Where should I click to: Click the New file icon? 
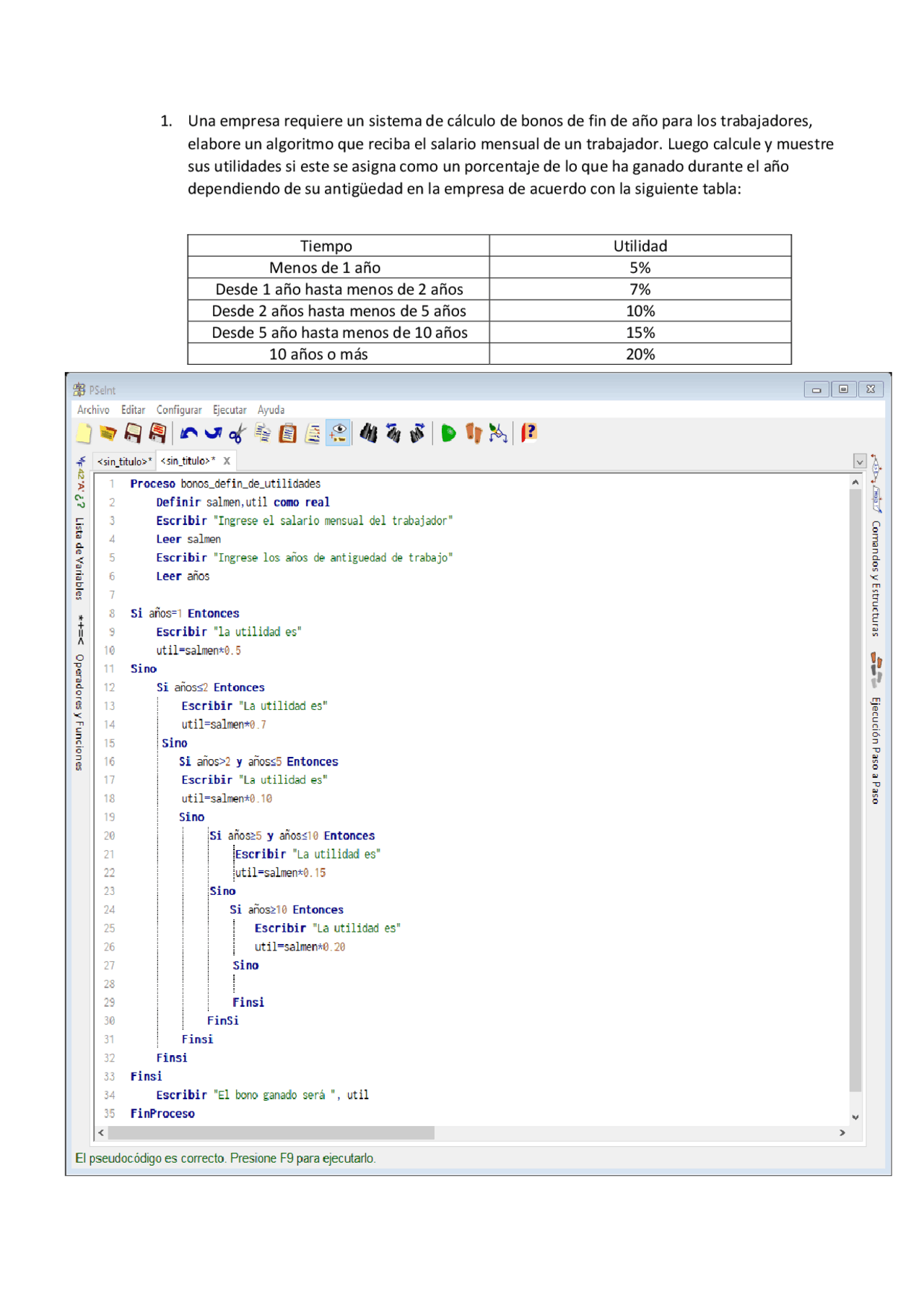84,433
